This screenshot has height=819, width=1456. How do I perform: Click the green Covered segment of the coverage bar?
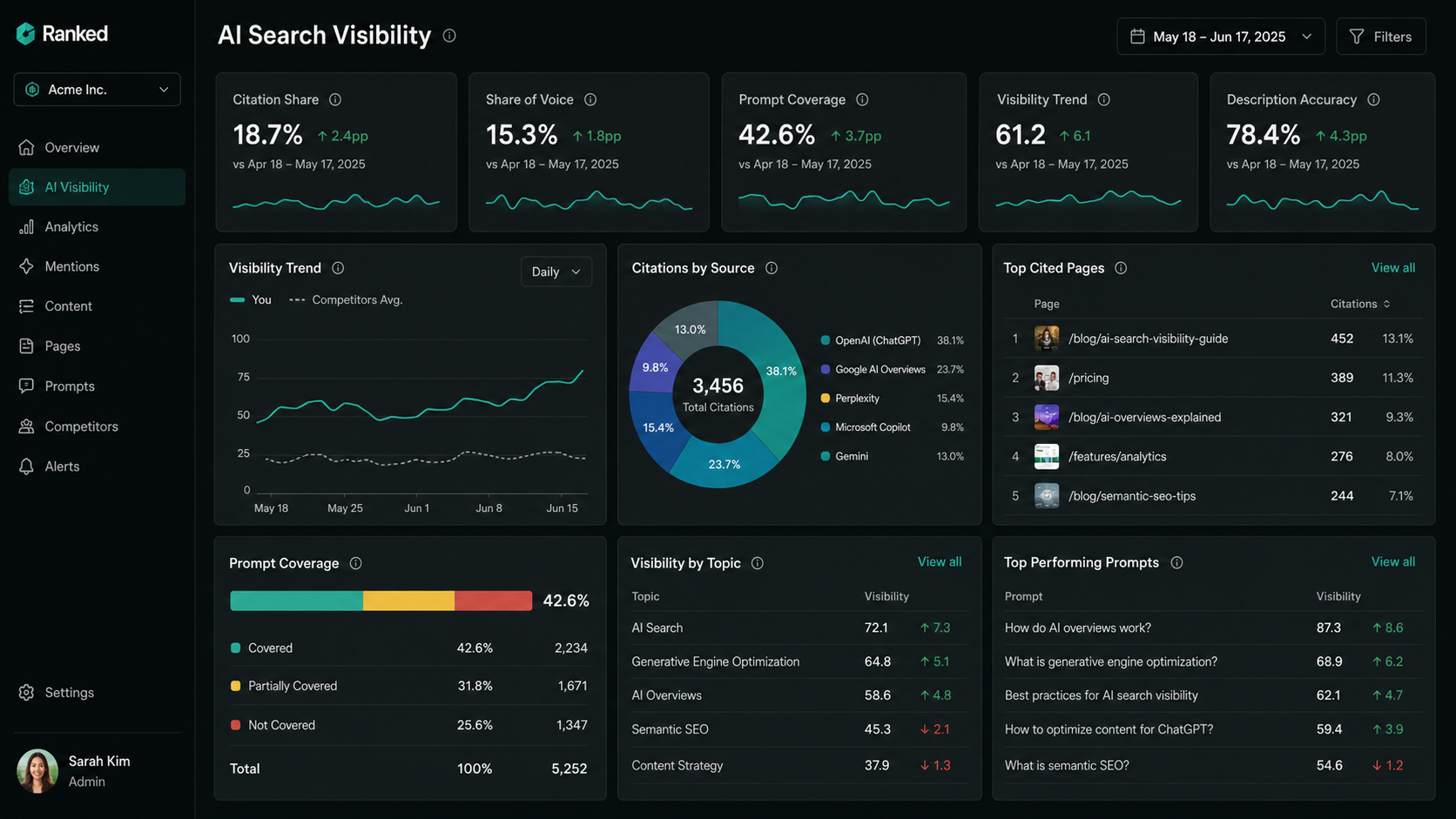pyautogui.click(x=296, y=601)
